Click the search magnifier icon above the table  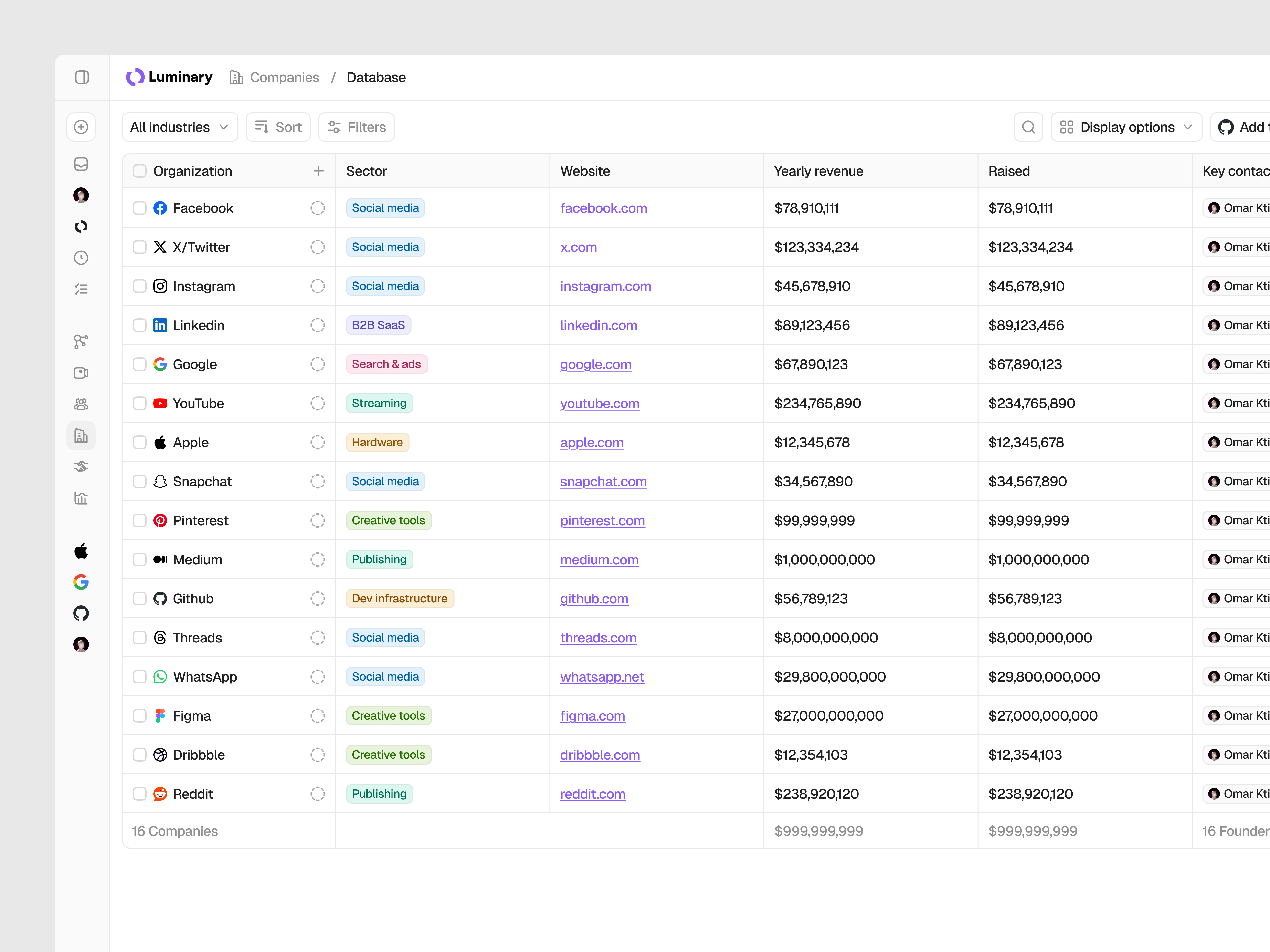1028,127
